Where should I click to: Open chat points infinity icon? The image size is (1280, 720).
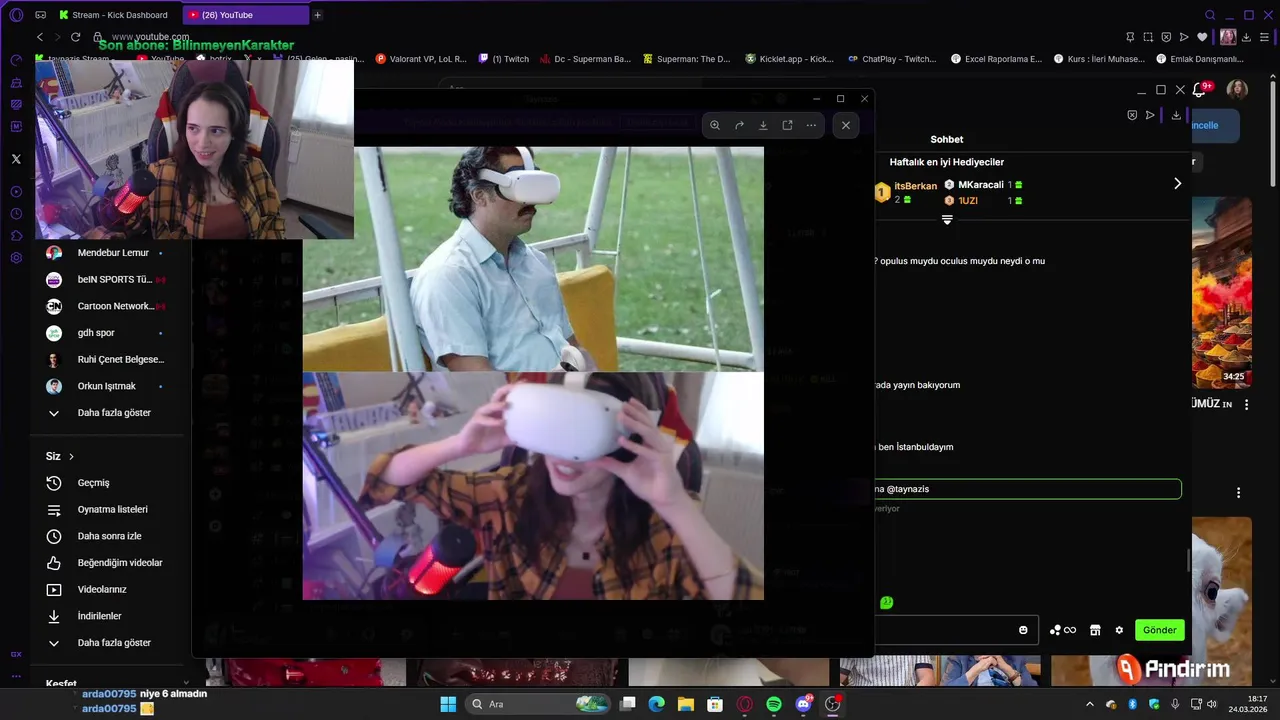[1063, 630]
